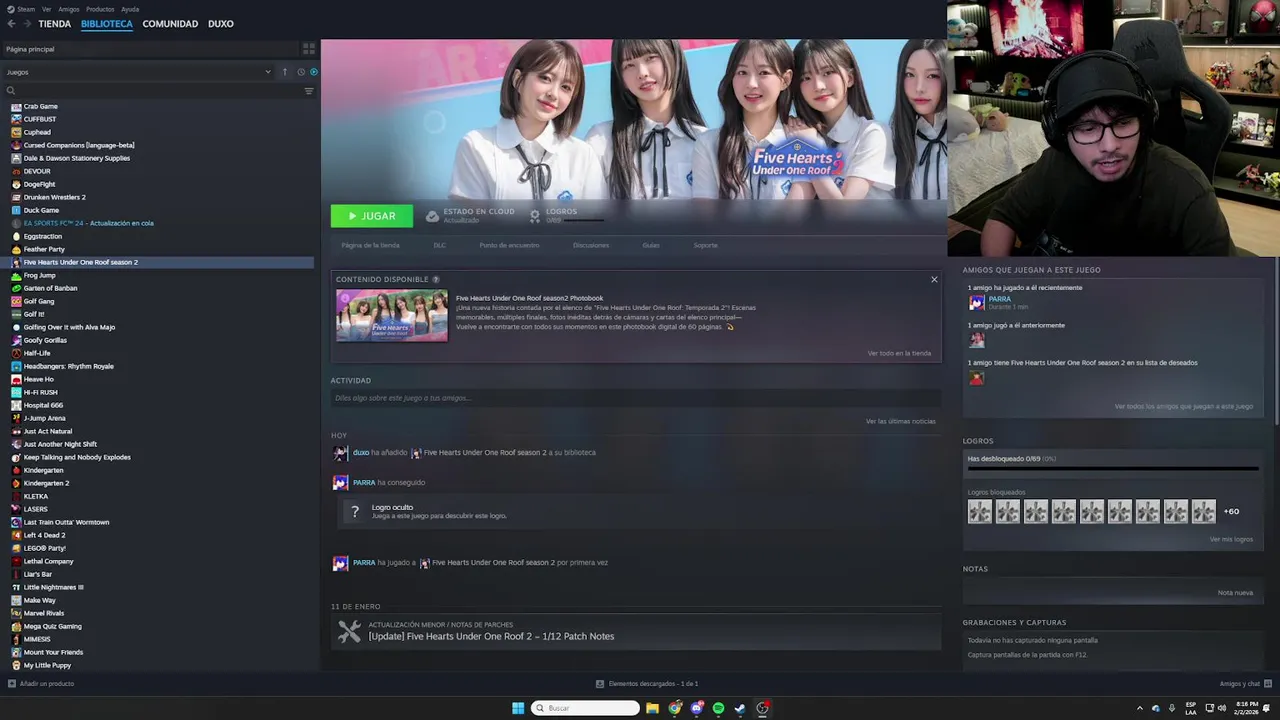1280x720 pixels.
Task: Click Ver todo en la tienda link
Action: 899,353
